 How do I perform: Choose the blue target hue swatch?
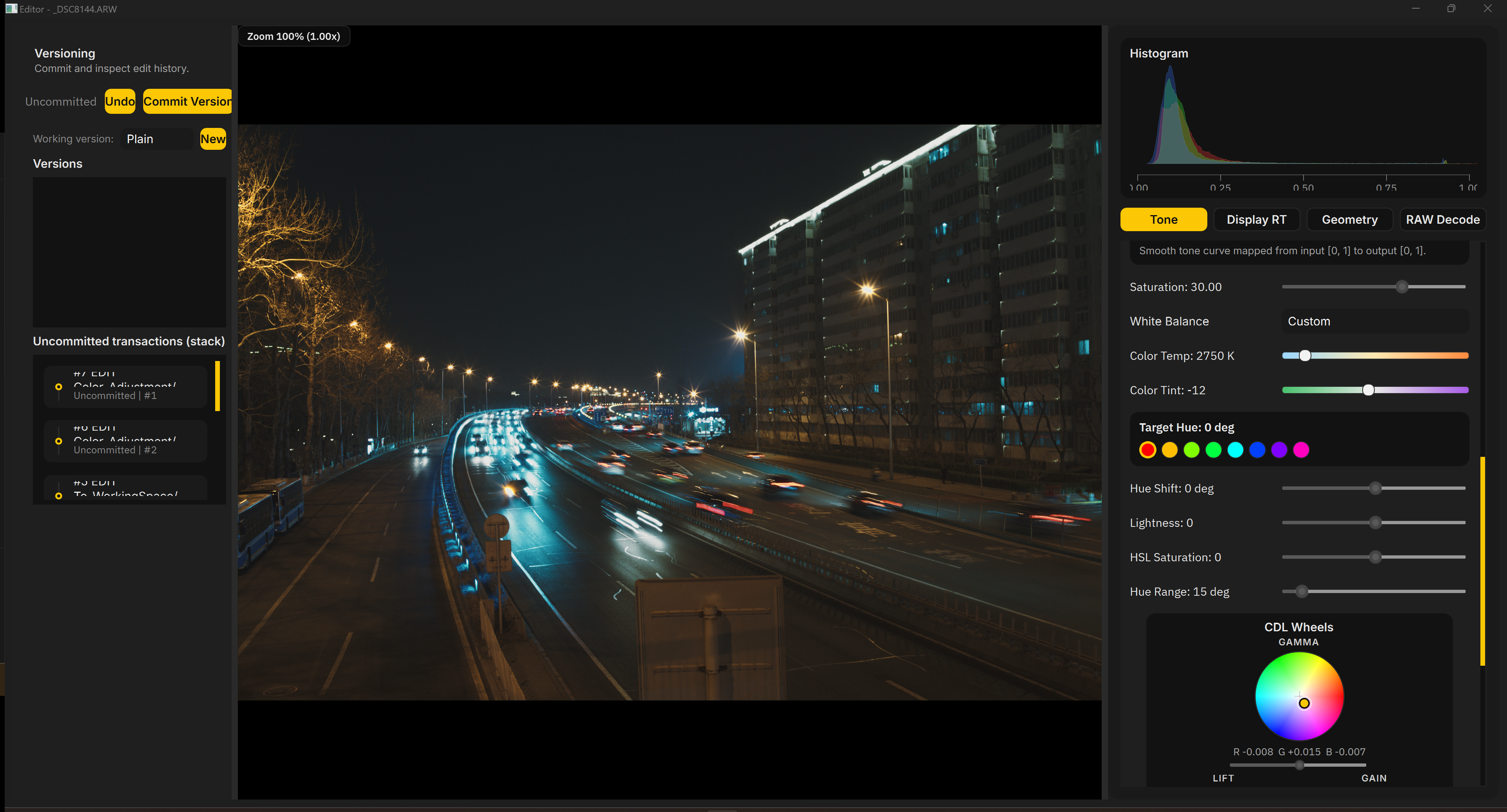click(x=1257, y=450)
